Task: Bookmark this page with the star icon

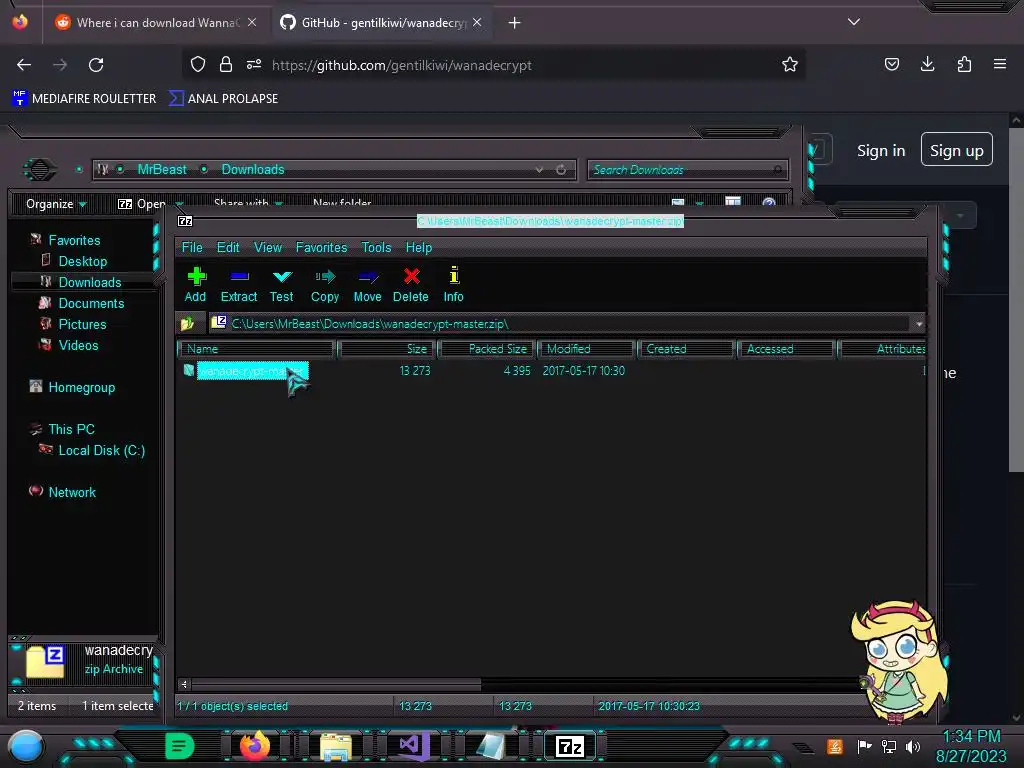Action: (x=790, y=64)
